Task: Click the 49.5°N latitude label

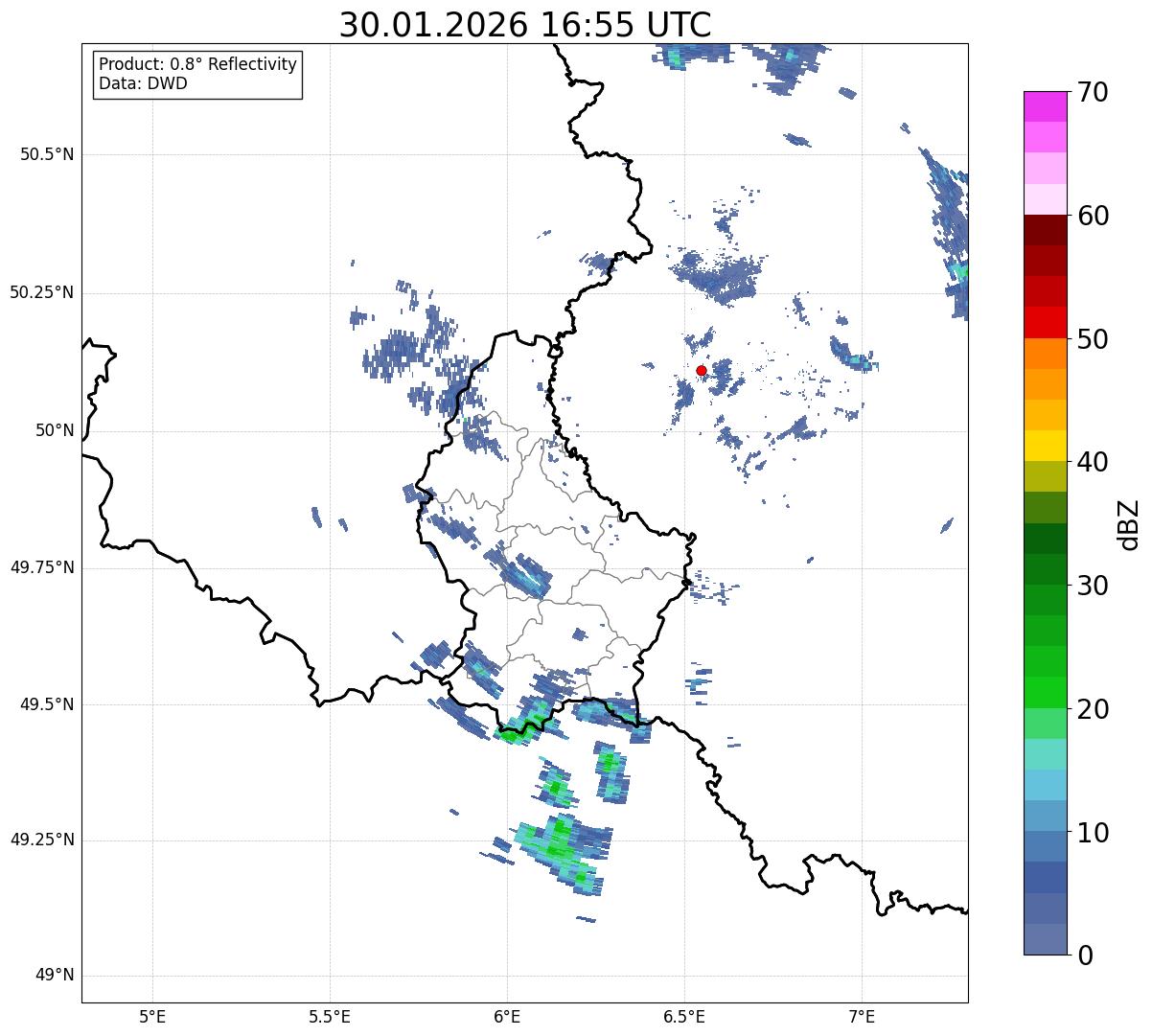Action: point(47,704)
